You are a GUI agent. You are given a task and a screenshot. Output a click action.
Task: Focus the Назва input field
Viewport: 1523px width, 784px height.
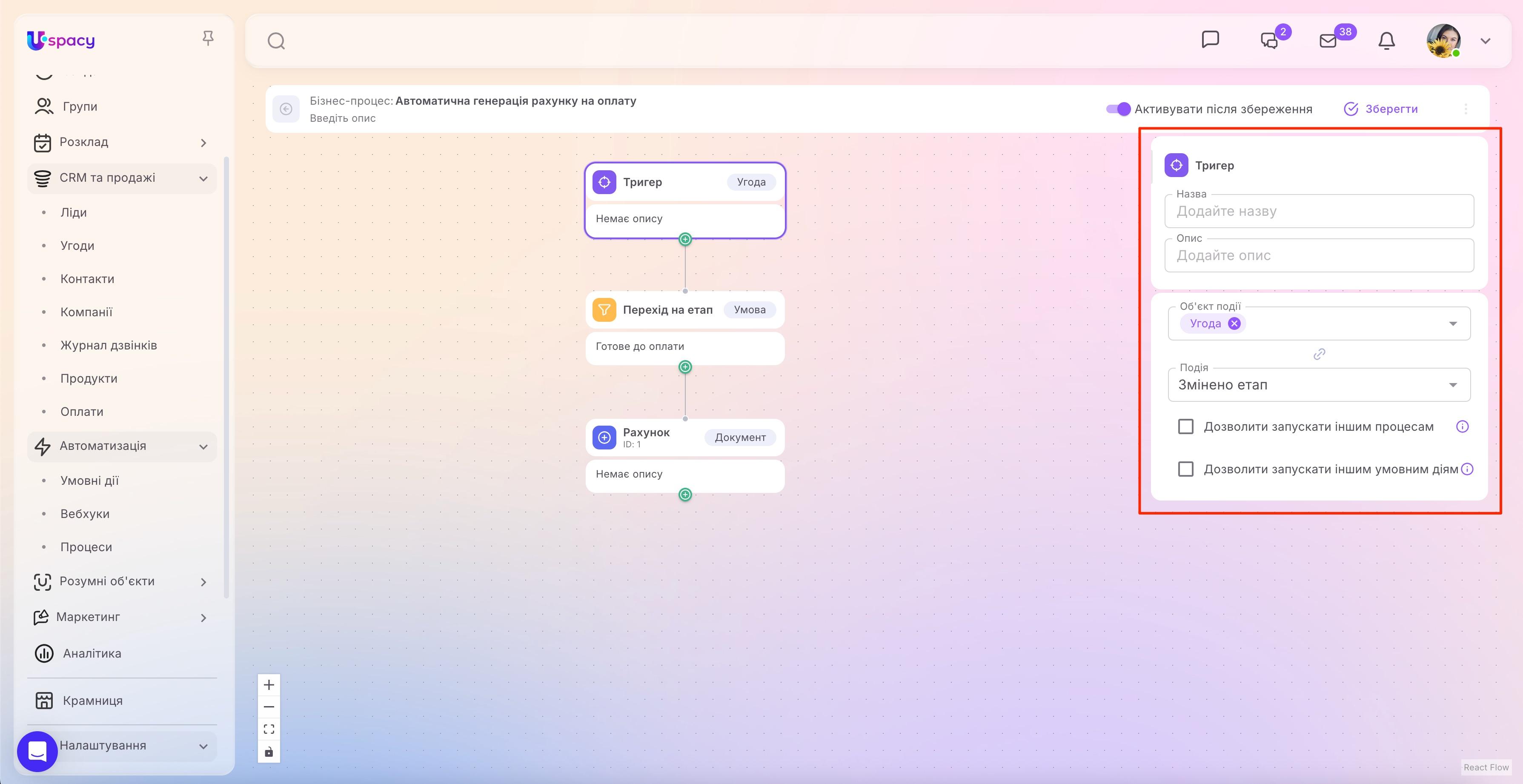tap(1319, 211)
